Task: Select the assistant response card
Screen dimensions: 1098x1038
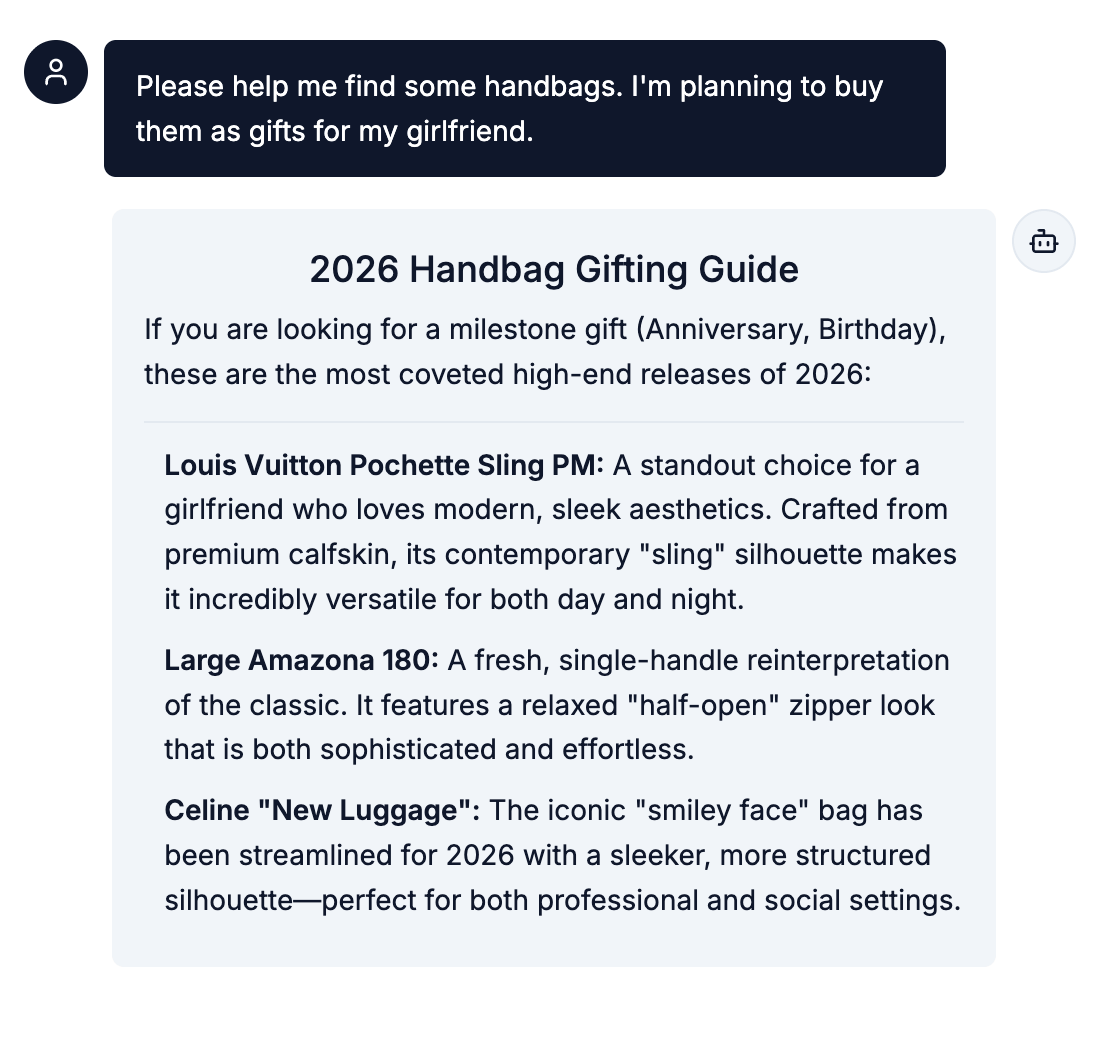Action: pos(554,586)
